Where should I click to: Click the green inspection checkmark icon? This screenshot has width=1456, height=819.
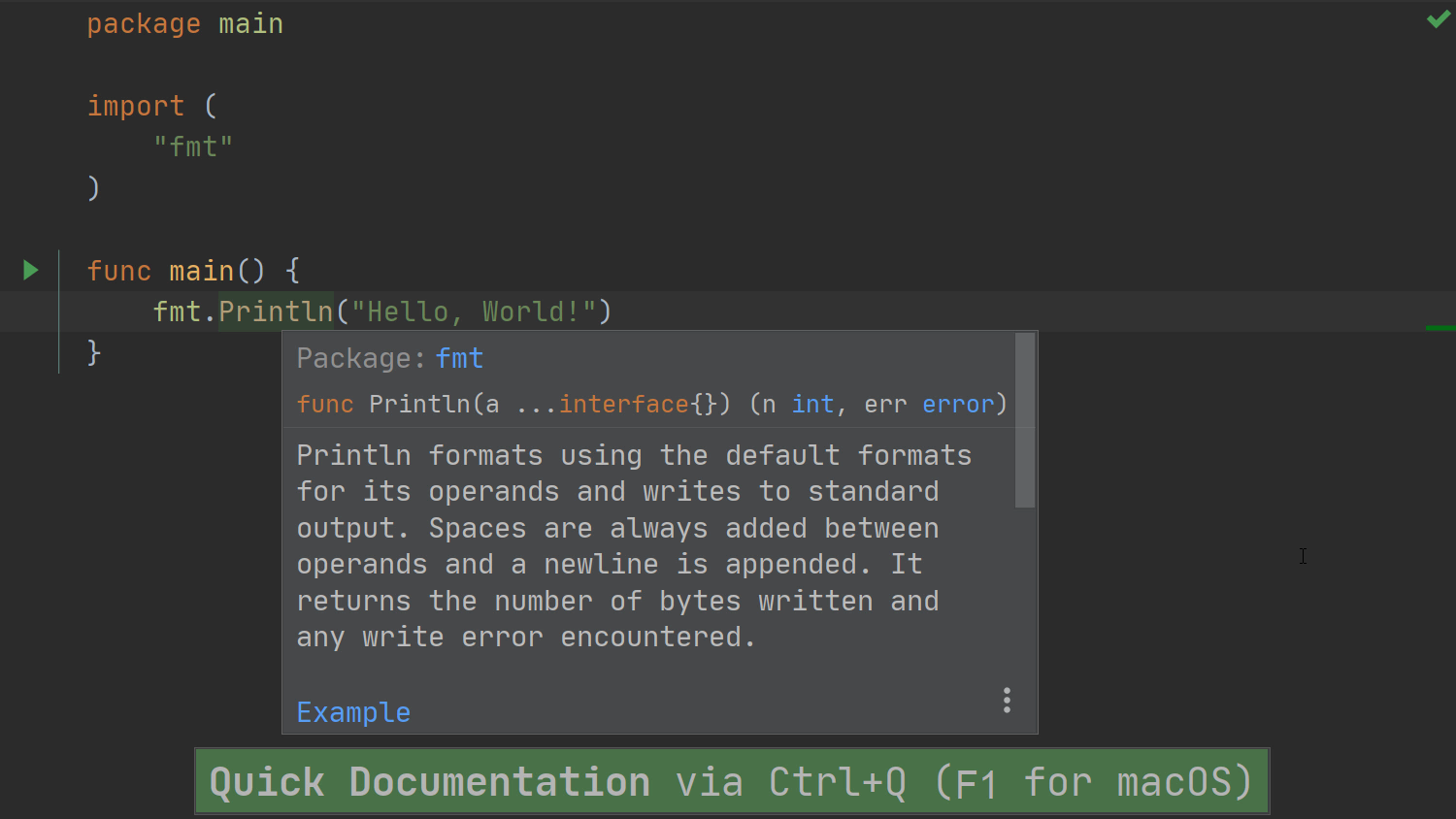click(1438, 19)
